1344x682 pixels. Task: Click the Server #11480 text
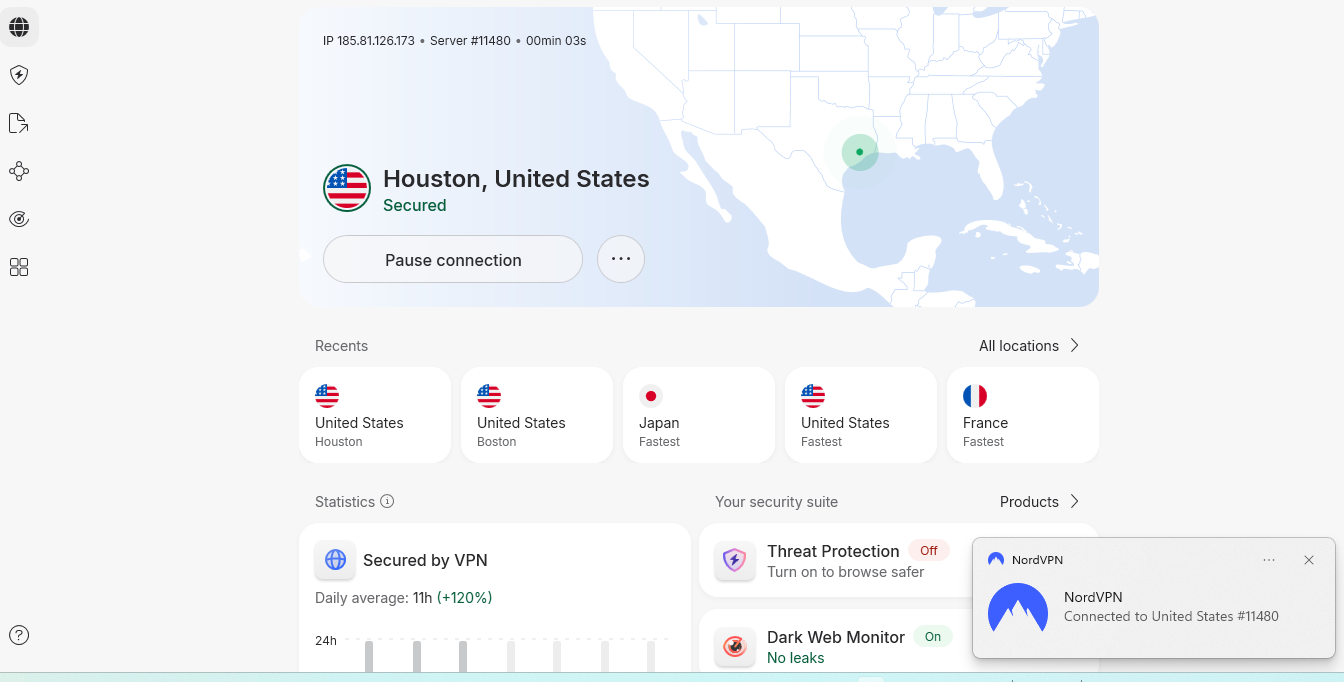click(x=470, y=41)
